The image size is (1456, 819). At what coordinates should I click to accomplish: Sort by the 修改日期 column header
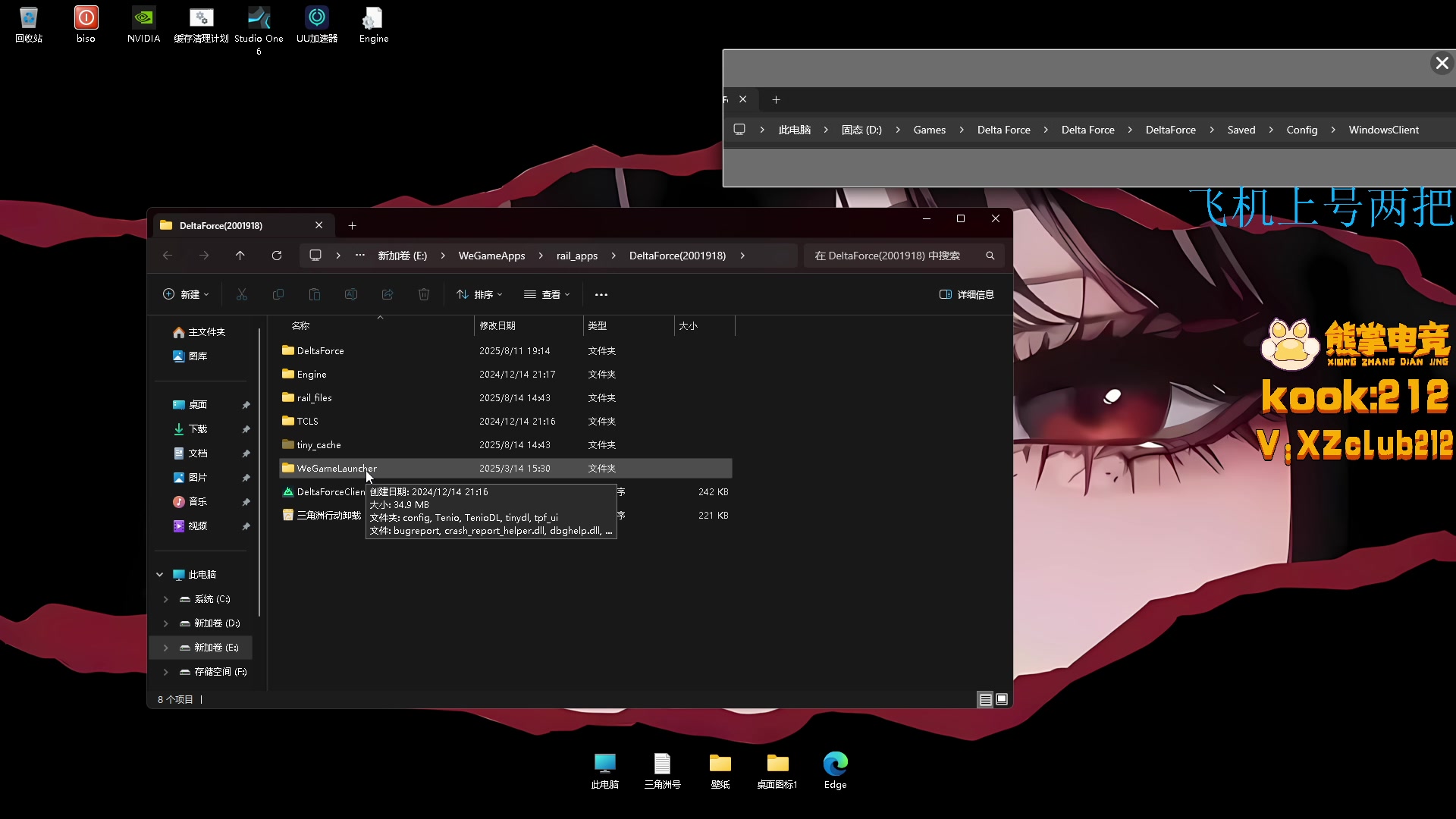click(529, 325)
